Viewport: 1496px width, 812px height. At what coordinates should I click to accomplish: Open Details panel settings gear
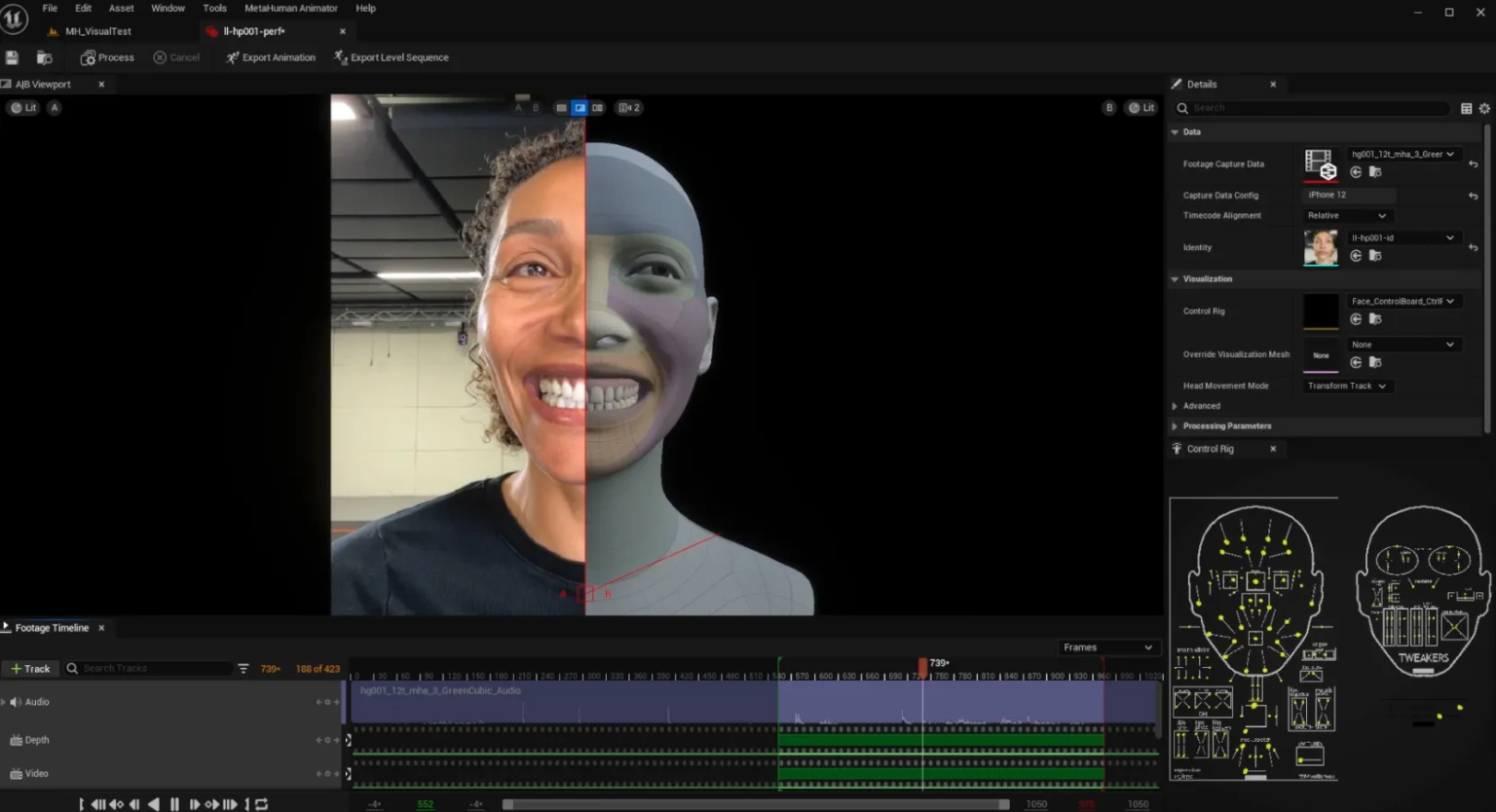coord(1484,108)
